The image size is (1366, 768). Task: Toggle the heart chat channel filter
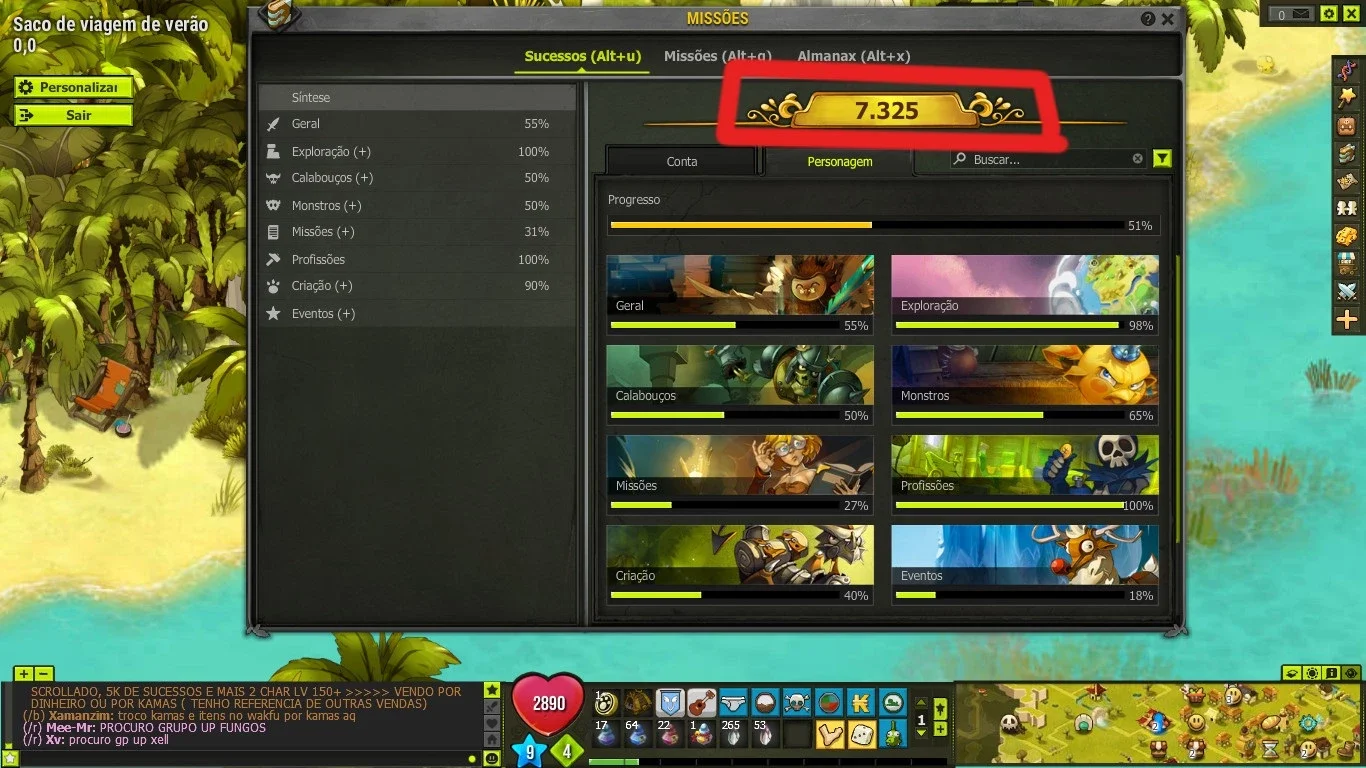pos(491,722)
